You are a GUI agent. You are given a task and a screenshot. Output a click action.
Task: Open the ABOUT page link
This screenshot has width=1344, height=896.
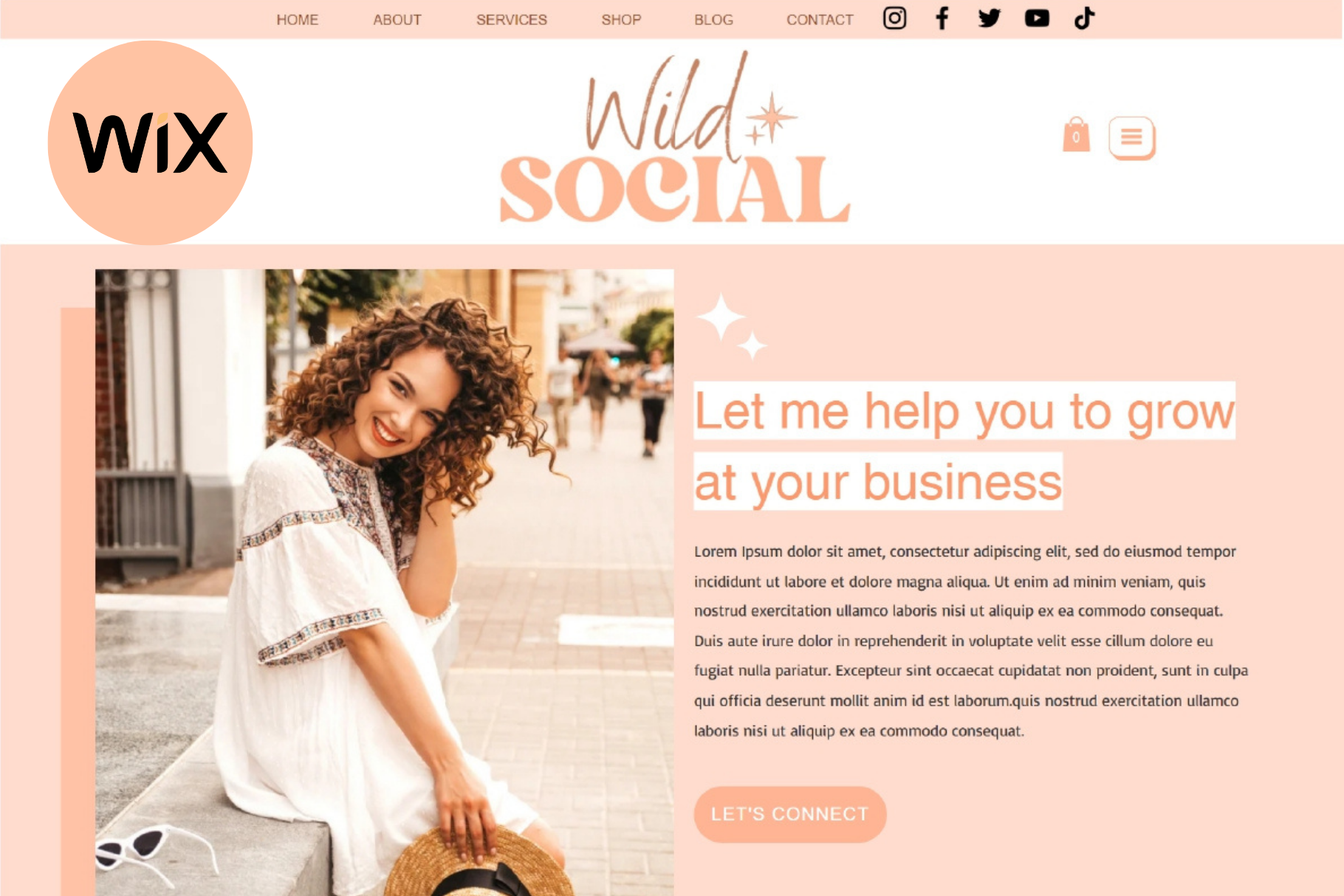pos(397,20)
